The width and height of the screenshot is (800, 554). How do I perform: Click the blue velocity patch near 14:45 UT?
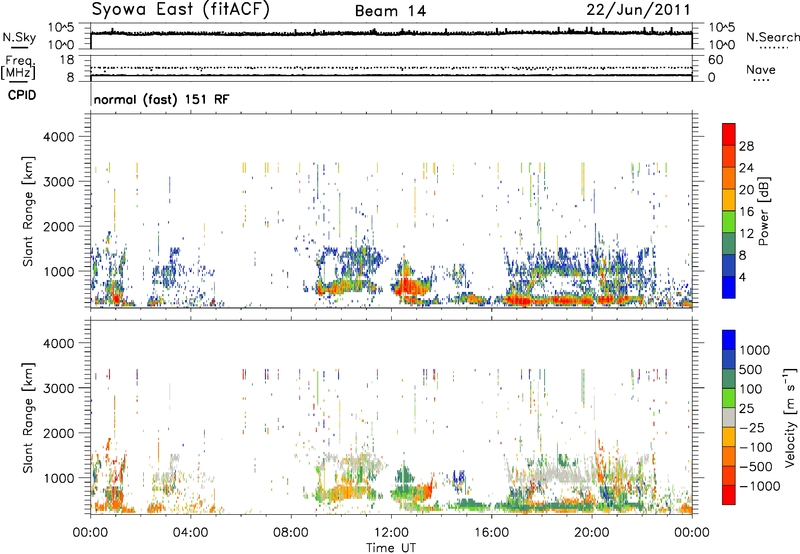tap(460, 478)
